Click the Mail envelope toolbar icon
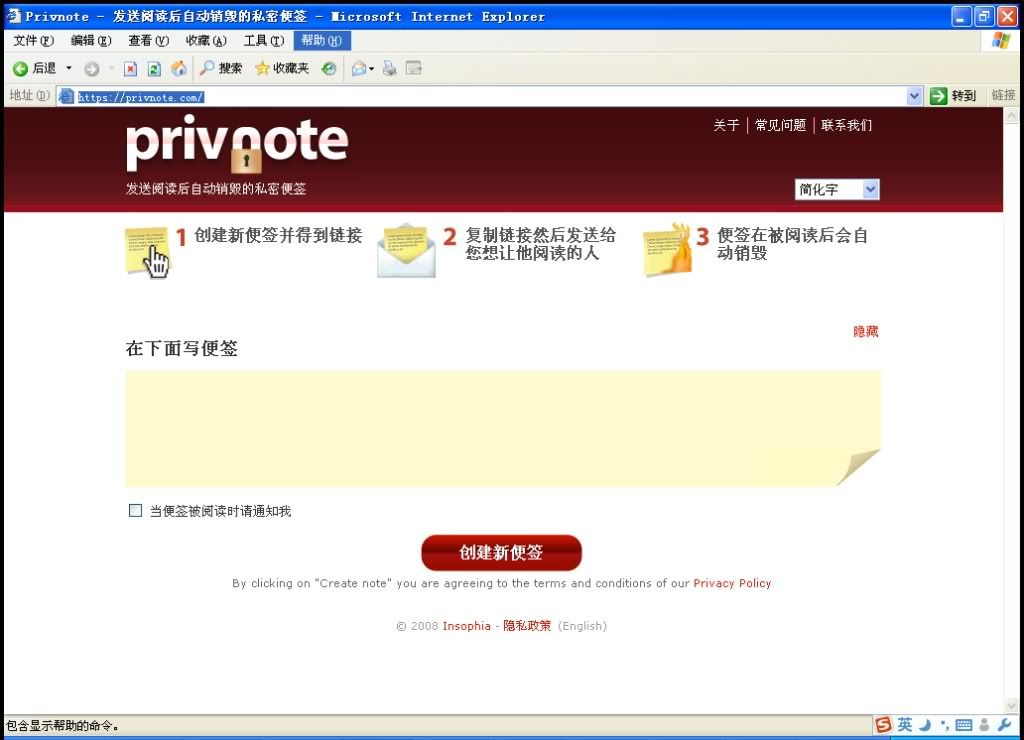Image resolution: width=1024 pixels, height=740 pixels. click(359, 69)
